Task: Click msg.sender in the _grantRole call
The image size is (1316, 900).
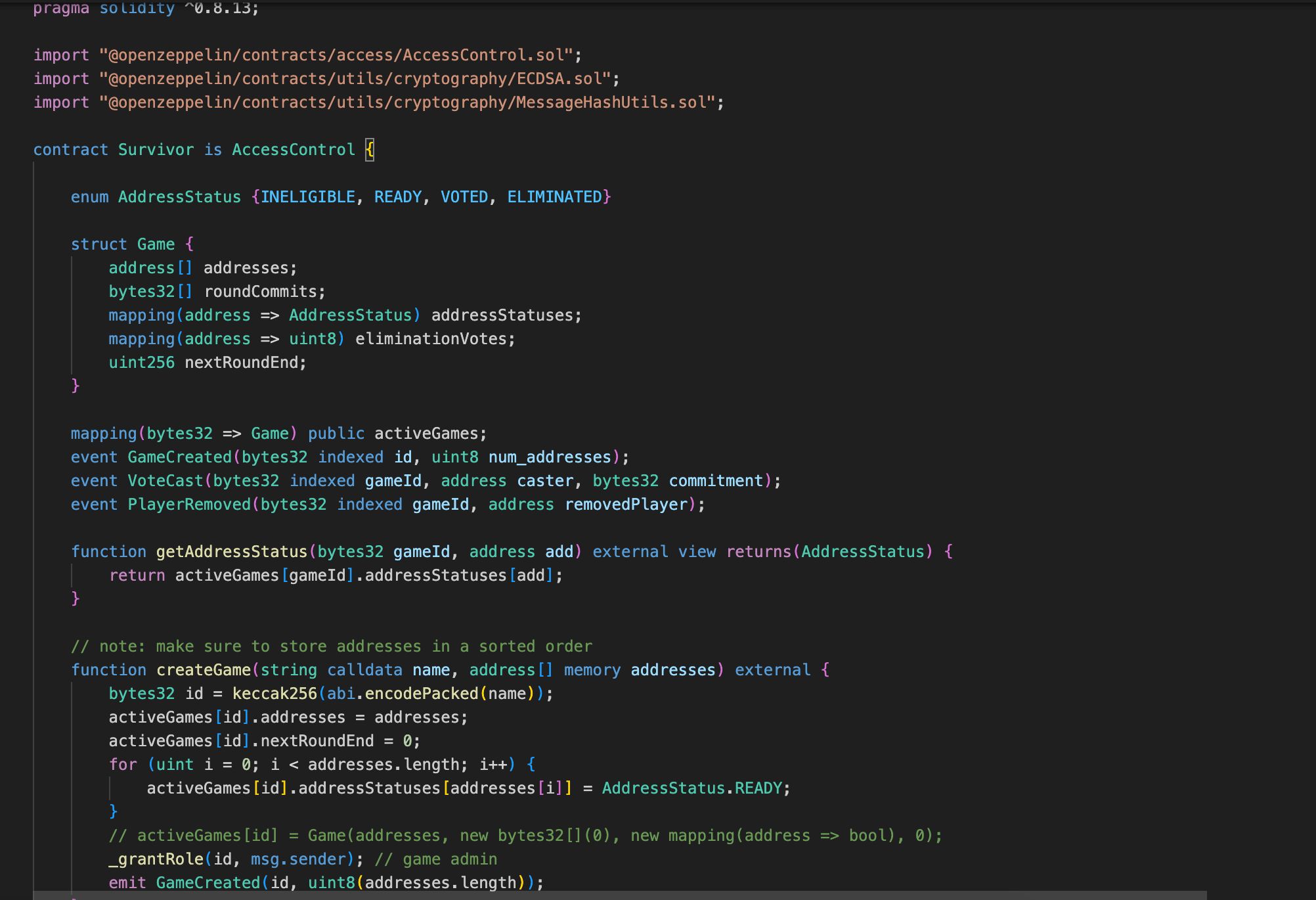Action: [298, 859]
